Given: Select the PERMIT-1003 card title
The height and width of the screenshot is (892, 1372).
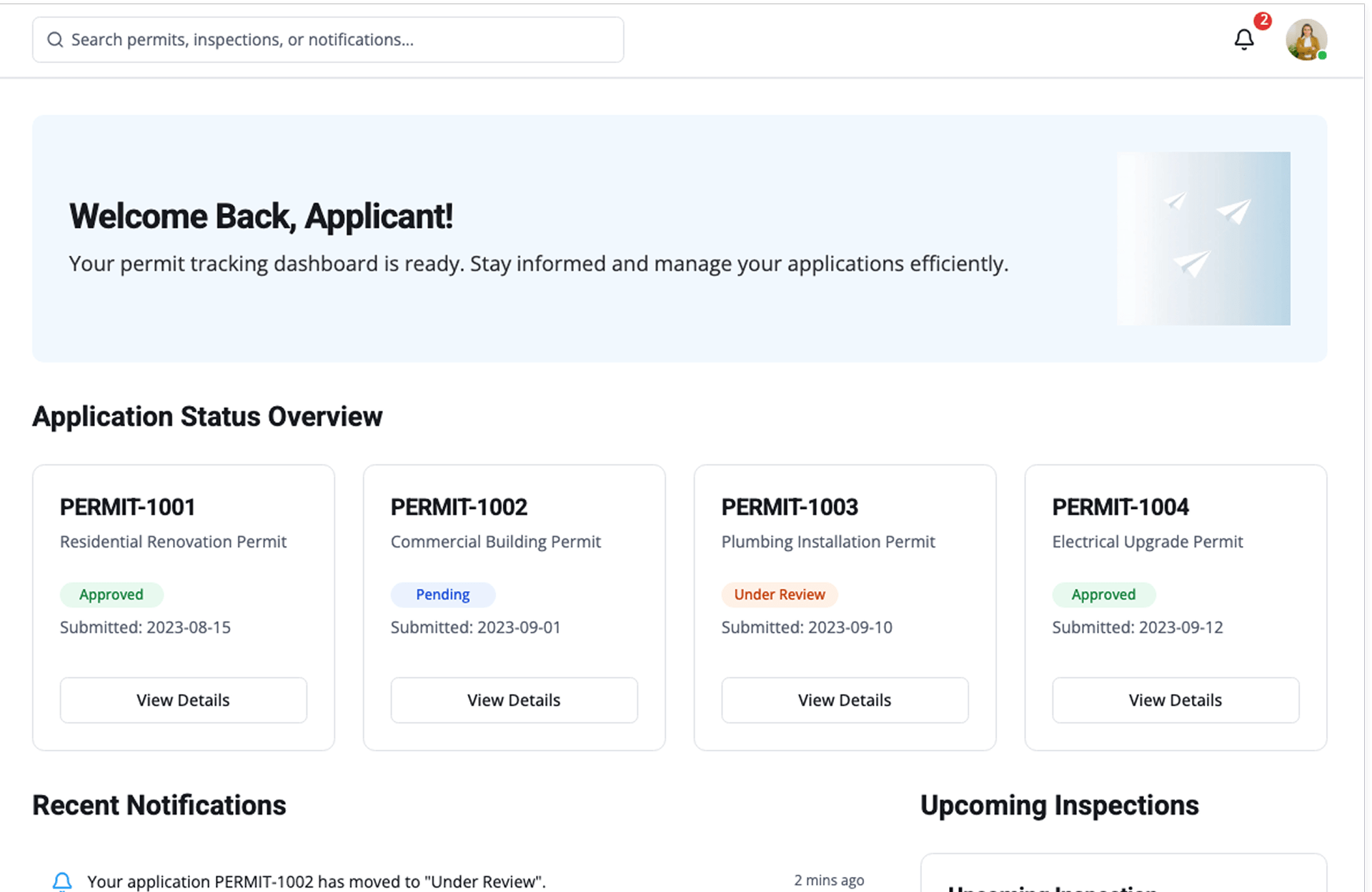Looking at the screenshot, I should click(789, 507).
